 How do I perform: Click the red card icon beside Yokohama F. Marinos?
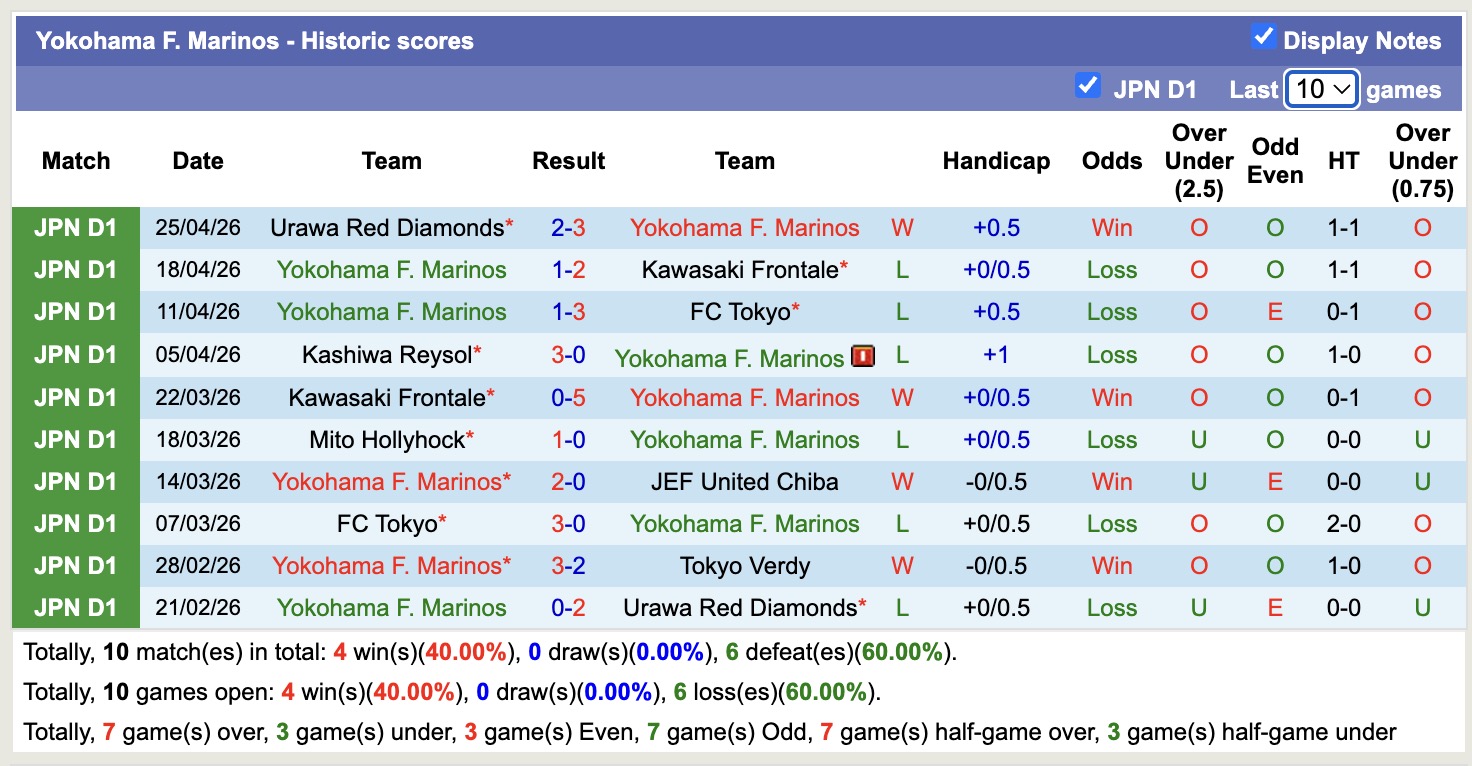click(861, 354)
